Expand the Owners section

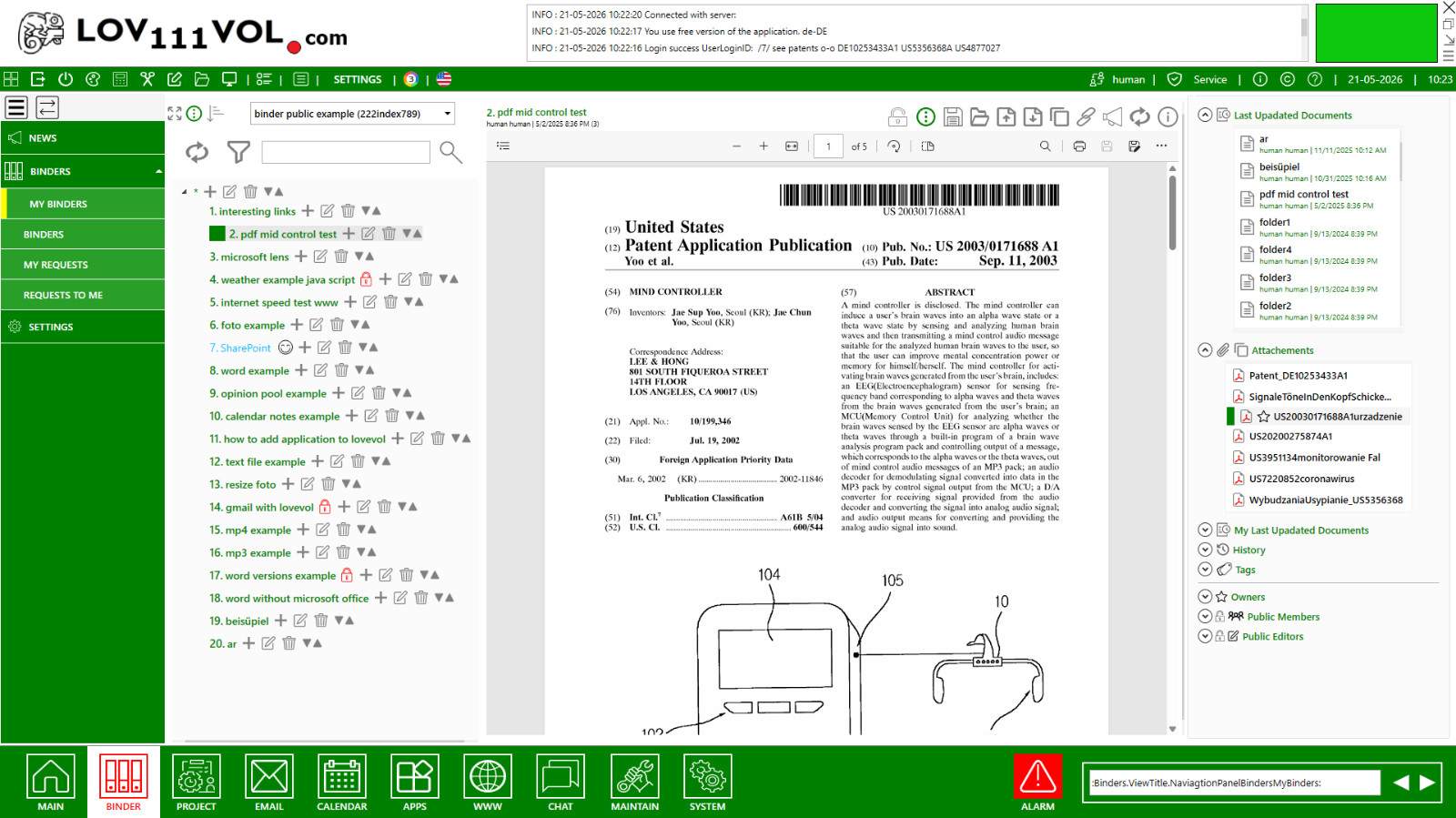pyautogui.click(x=1205, y=597)
